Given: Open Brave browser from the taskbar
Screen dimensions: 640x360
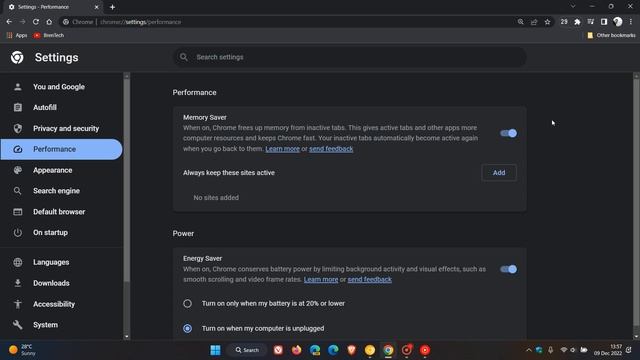Looking at the screenshot, I should pyautogui.click(x=351, y=350).
